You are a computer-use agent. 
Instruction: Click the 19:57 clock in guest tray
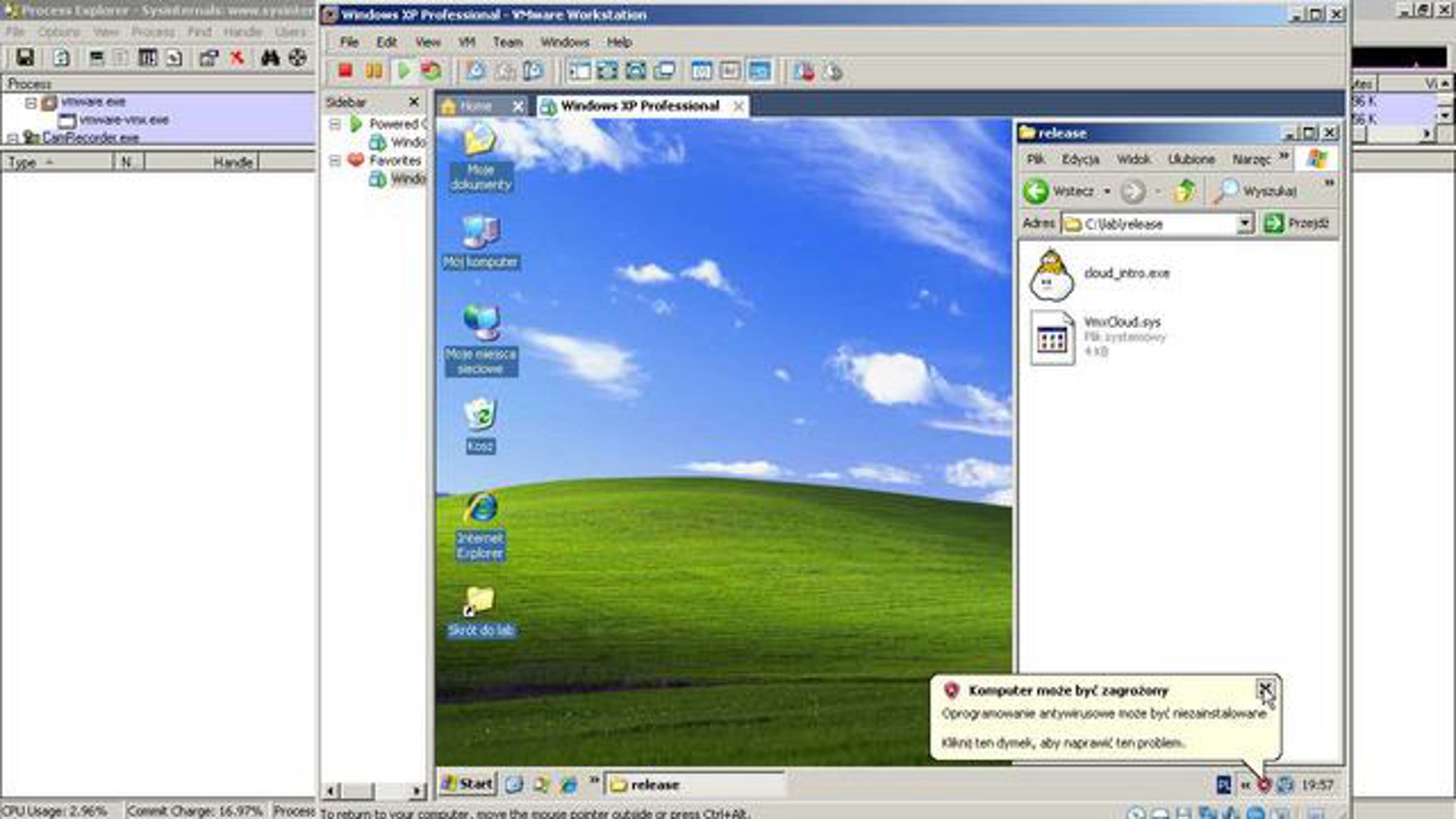(1317, 785)
